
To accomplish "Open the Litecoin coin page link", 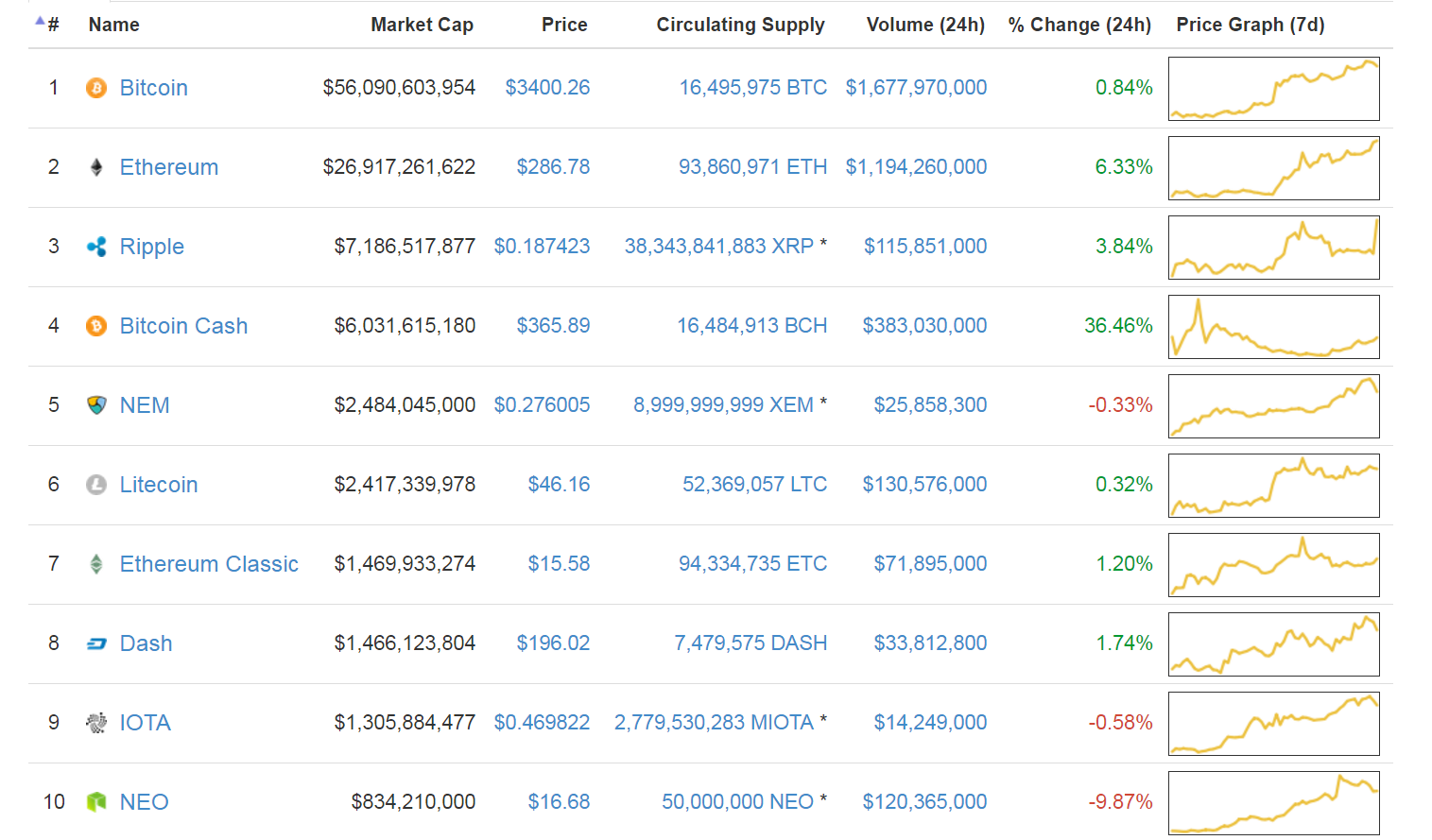I will [x=159, y=485].
